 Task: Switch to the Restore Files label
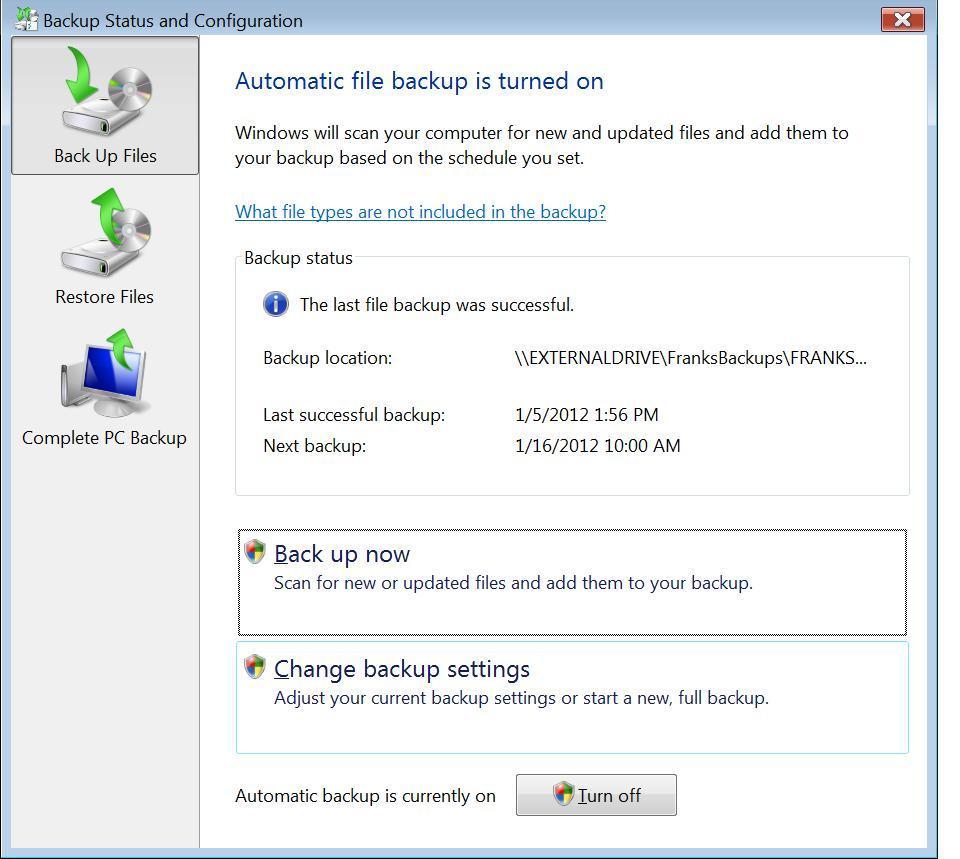click(105, 297)
